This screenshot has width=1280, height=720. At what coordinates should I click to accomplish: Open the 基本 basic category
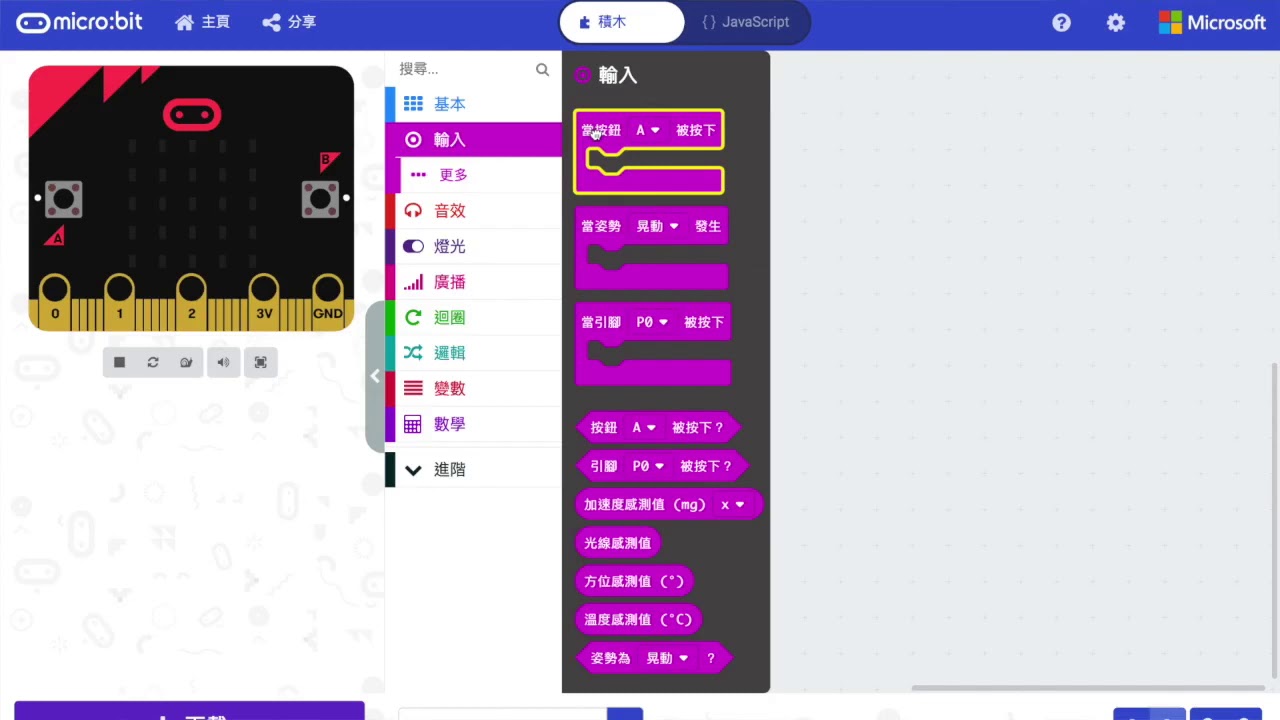click(473, 104)
